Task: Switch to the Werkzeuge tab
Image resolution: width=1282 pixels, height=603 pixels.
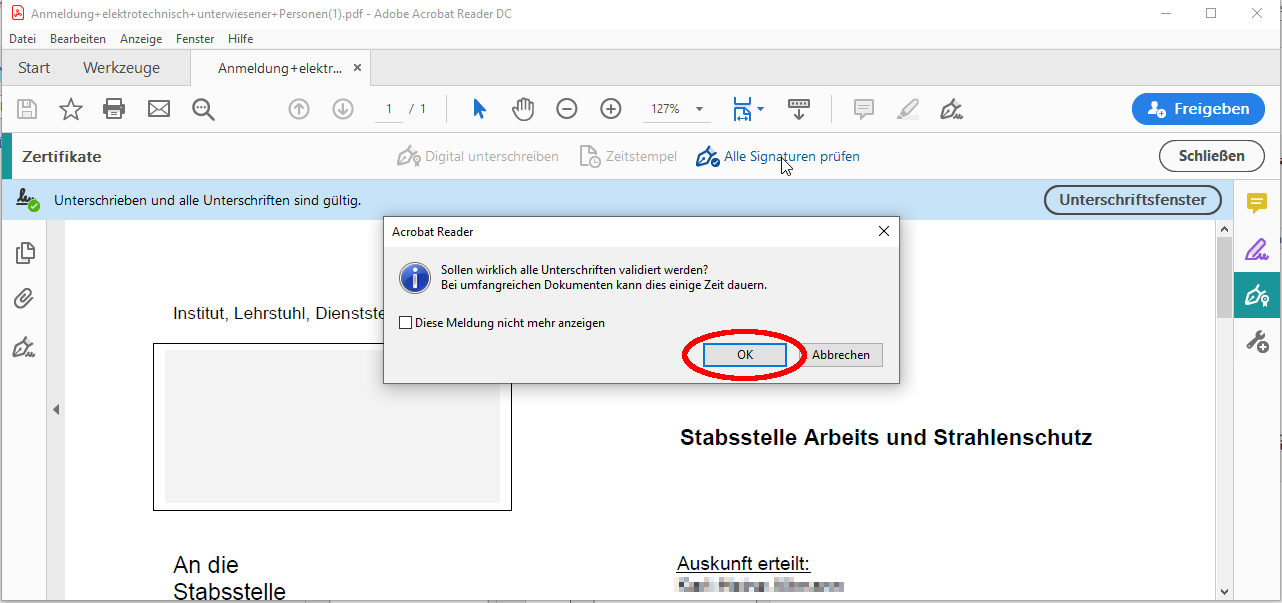Action: (122, 67)
